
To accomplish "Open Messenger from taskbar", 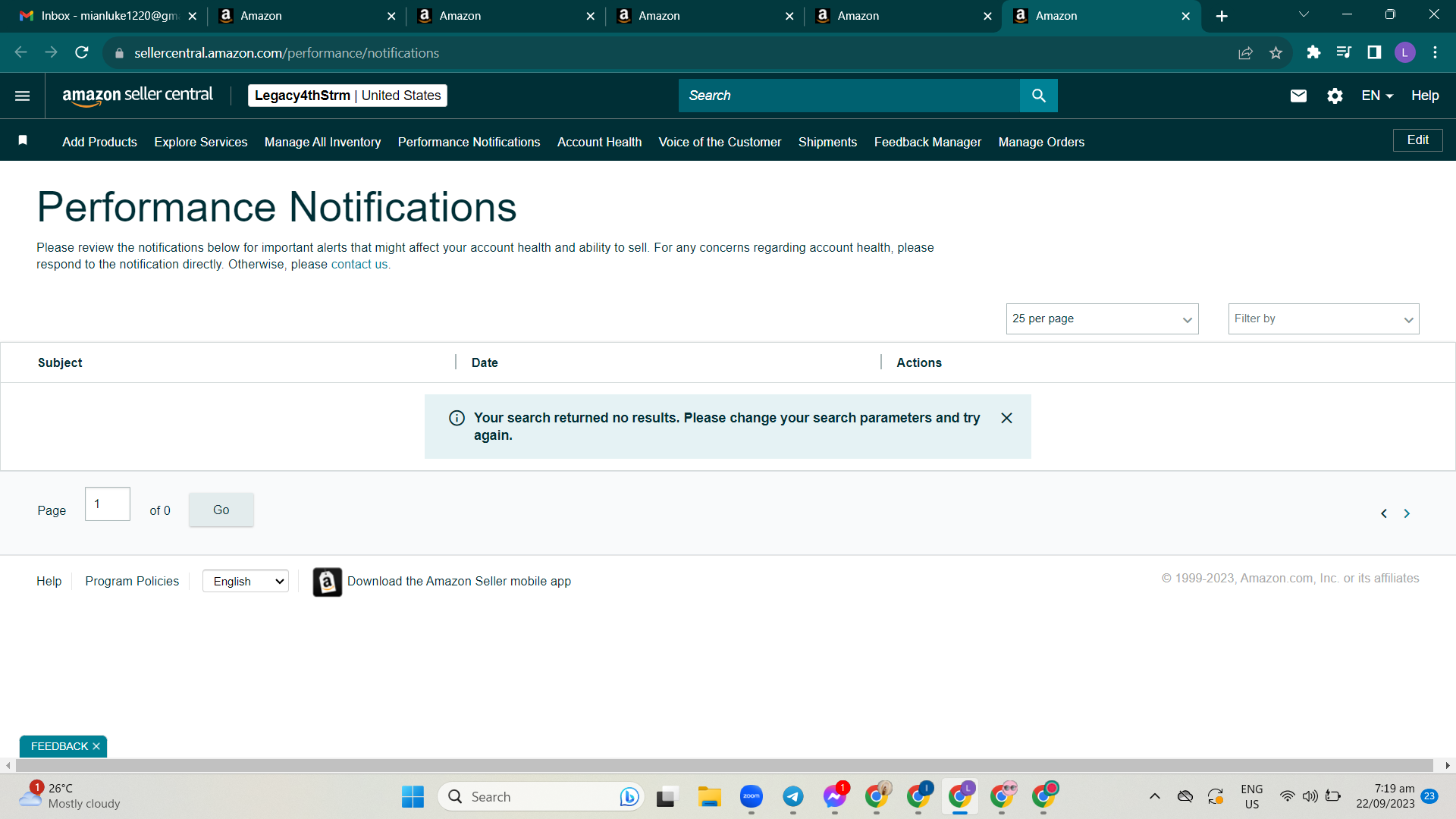I will click(835, 796).
